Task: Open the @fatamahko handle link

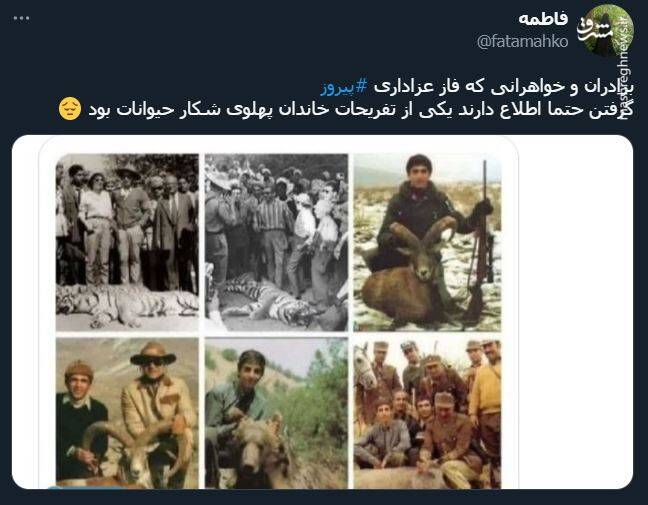Action: point(523,41)
